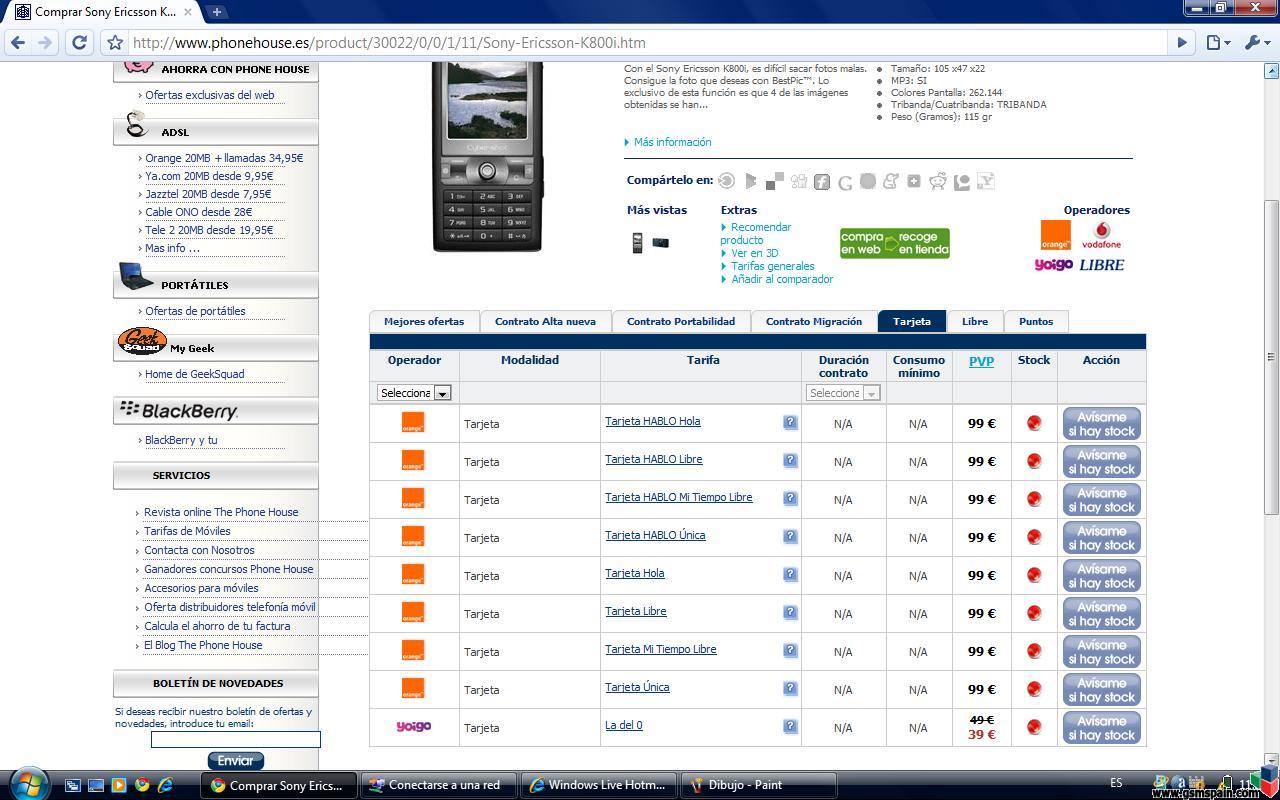Share on Facebook via the f icon
Viewport: 1280px width, 800px height.
click(821, 181)
